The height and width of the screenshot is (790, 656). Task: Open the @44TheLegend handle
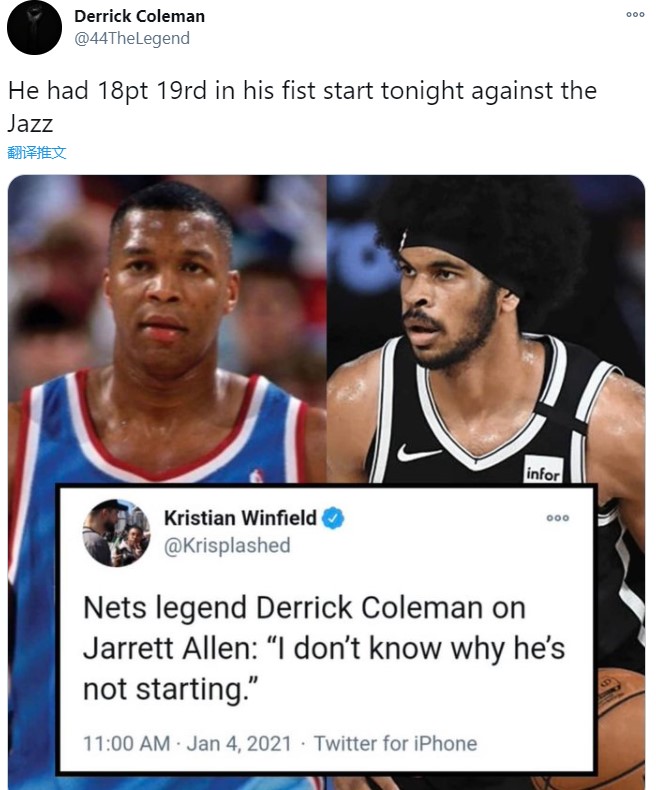[x=132, y=38]
